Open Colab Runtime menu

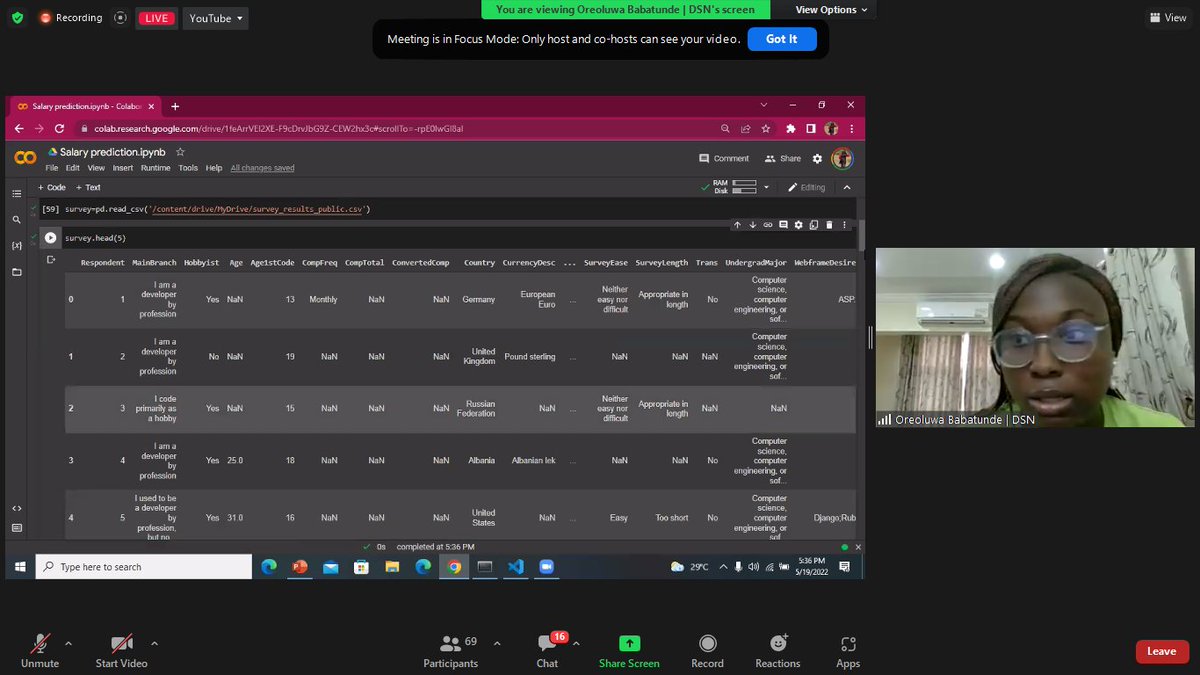(155, 168)
